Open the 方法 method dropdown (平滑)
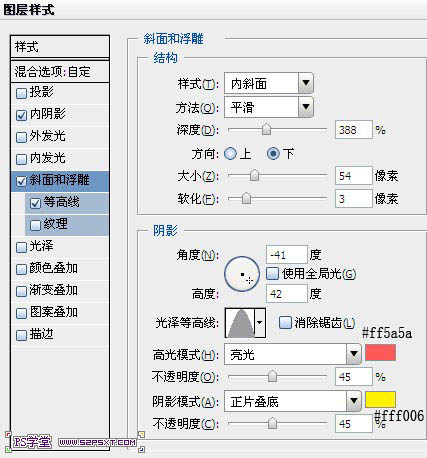The height and width of the screenshot is (458, 427). (269, 107)
